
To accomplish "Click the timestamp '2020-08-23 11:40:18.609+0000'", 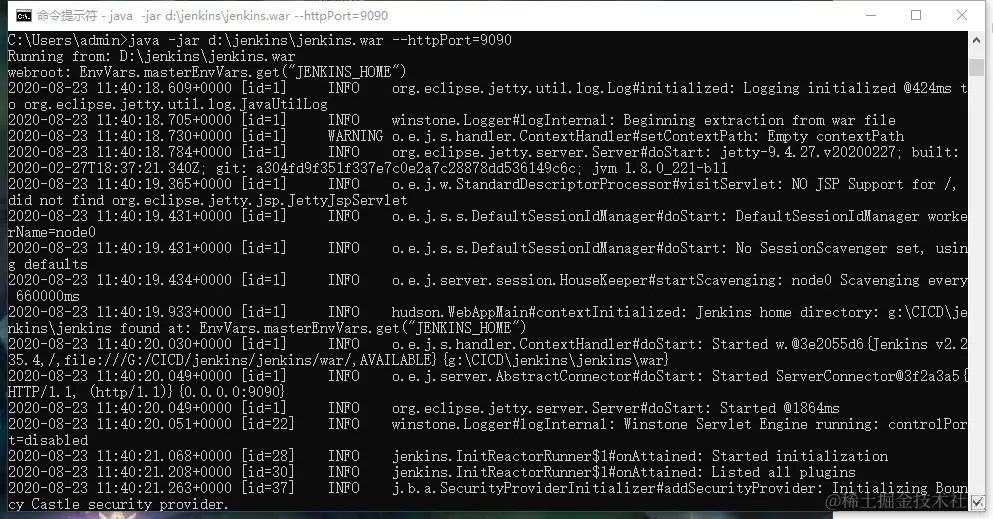I will click(120, 88).
